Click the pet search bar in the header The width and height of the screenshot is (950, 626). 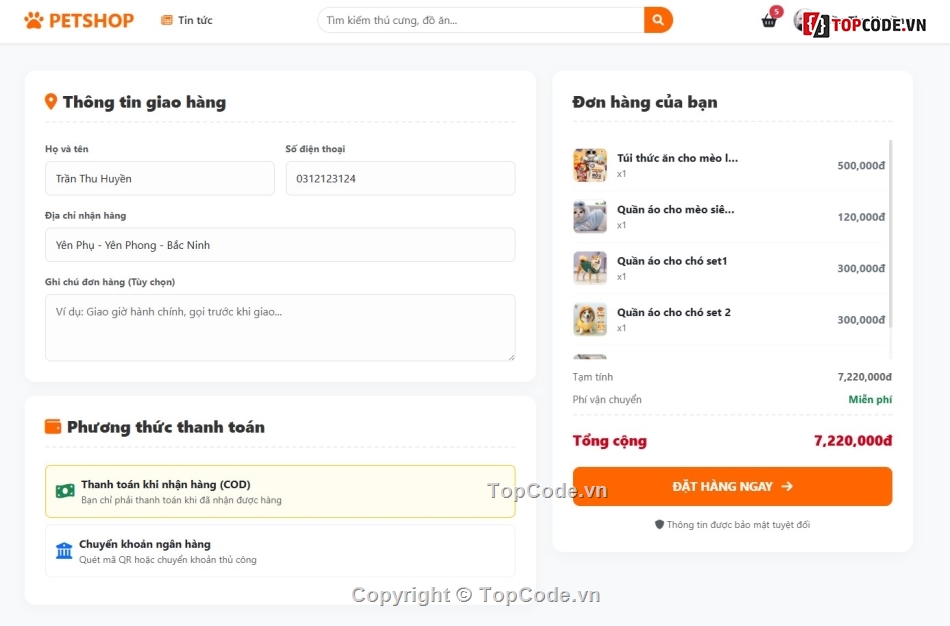point(480,19)
